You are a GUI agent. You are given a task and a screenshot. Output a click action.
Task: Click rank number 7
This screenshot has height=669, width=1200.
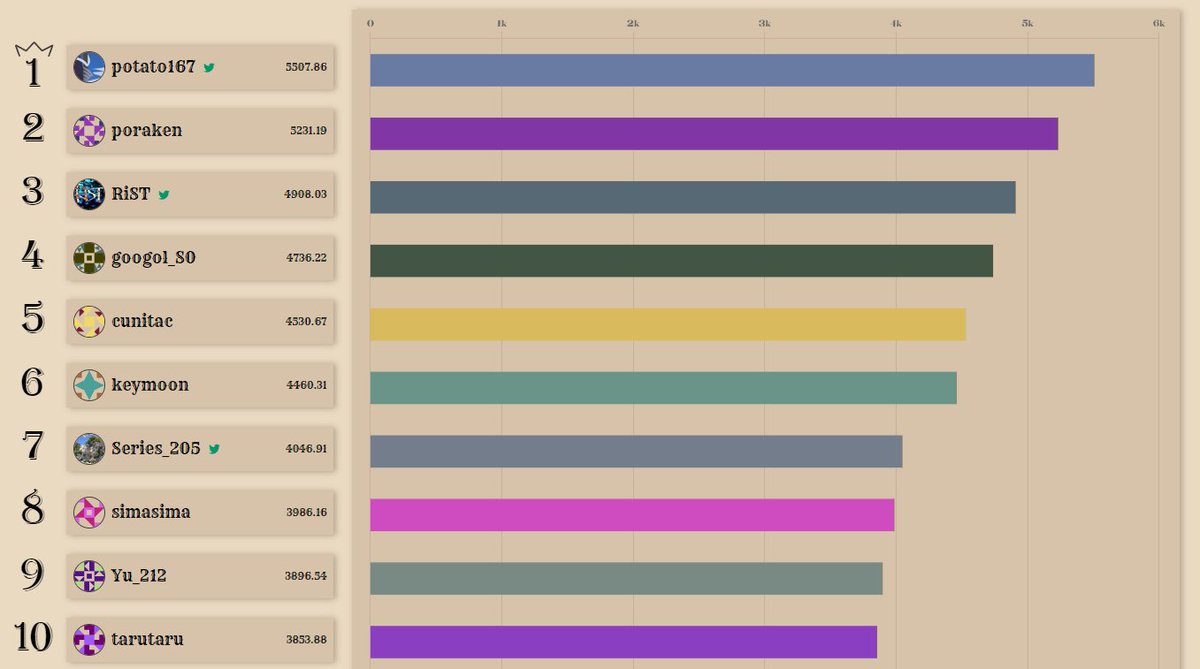[33, 446]
